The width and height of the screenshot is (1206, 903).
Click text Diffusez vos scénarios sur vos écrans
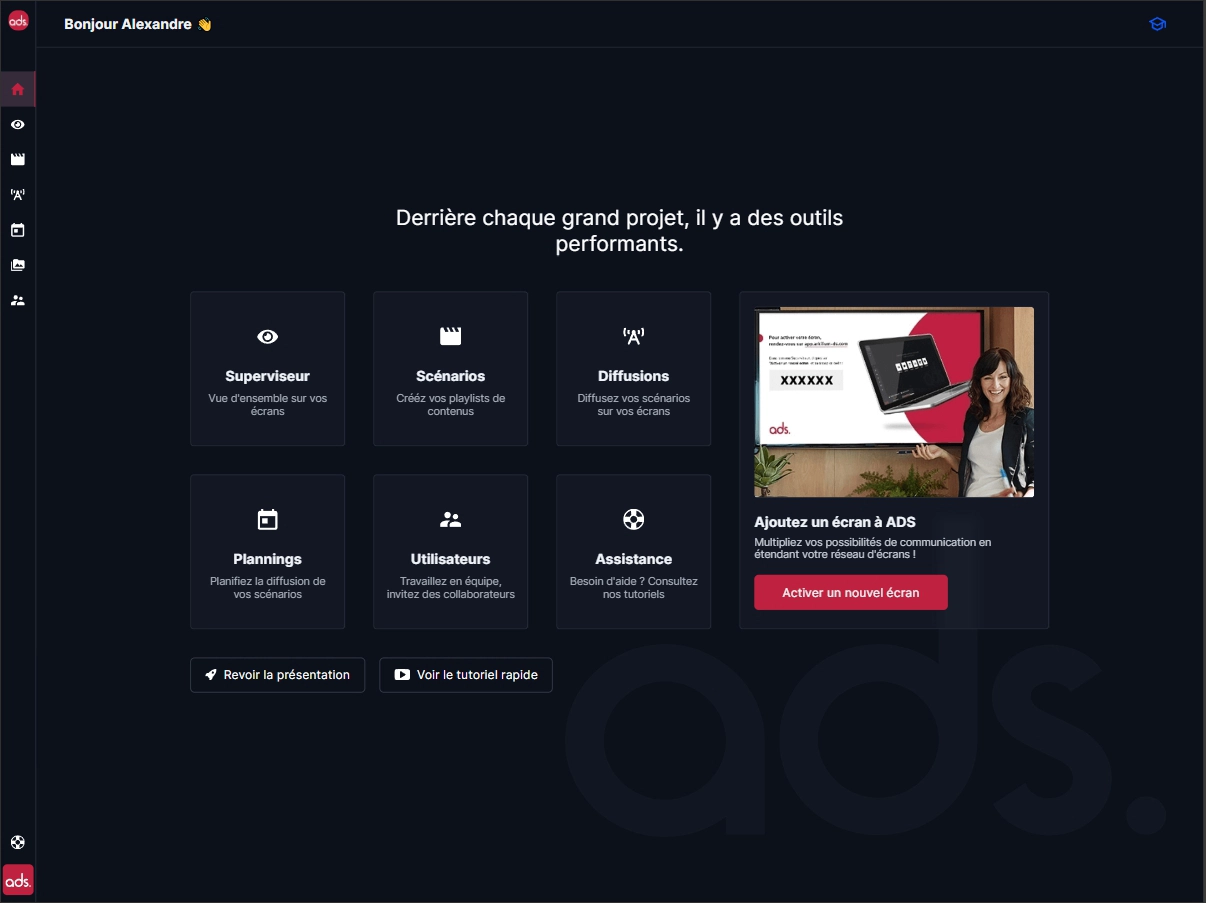pos(633,405)
